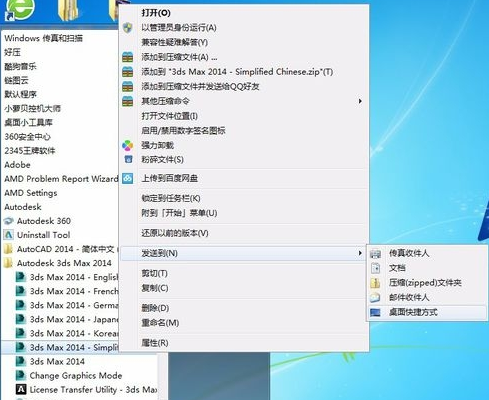Open 默认程序 in the start menu
The image size is (489, 400).
point(20,94)
